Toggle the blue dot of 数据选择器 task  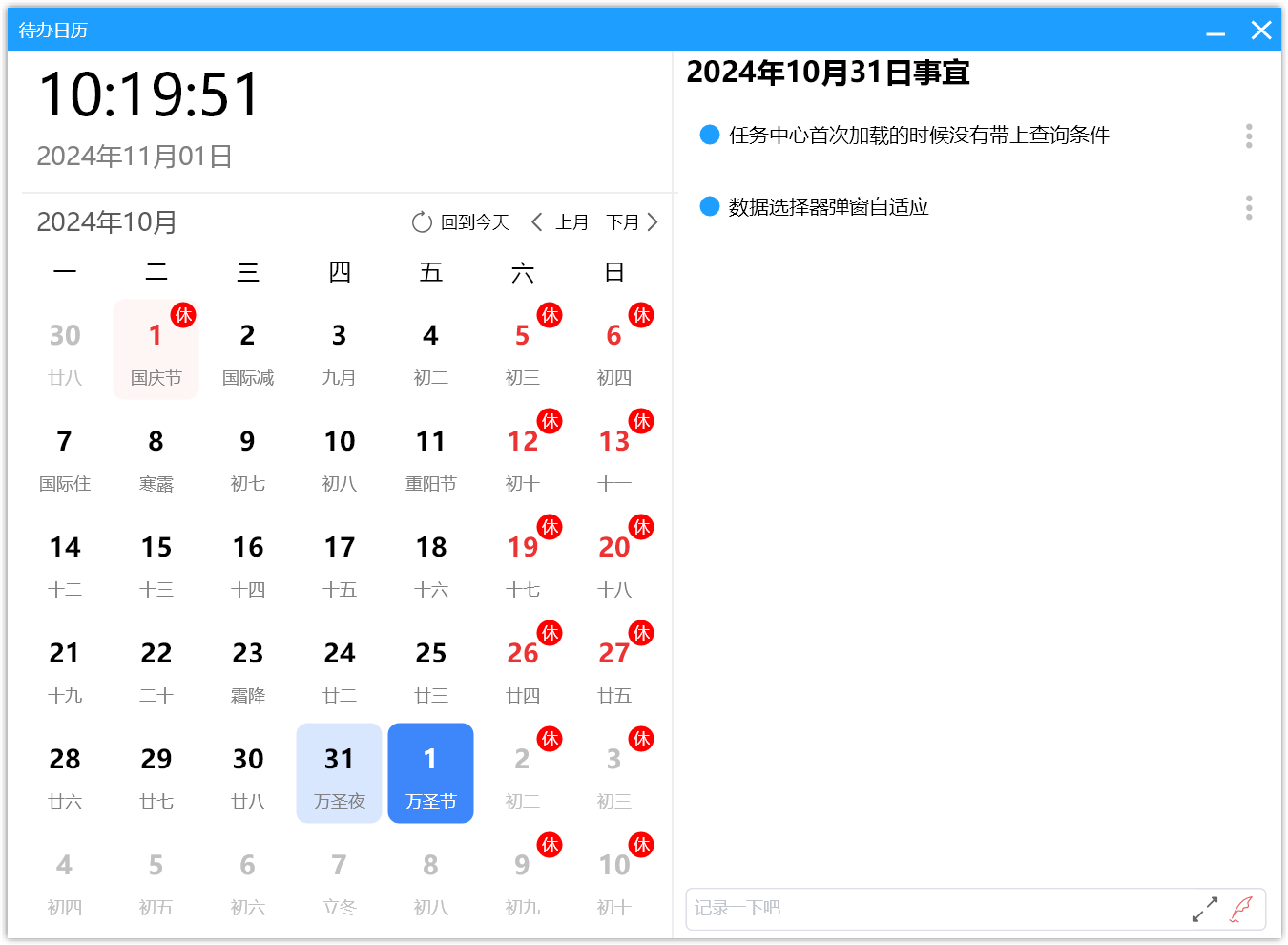coord(710,206)
